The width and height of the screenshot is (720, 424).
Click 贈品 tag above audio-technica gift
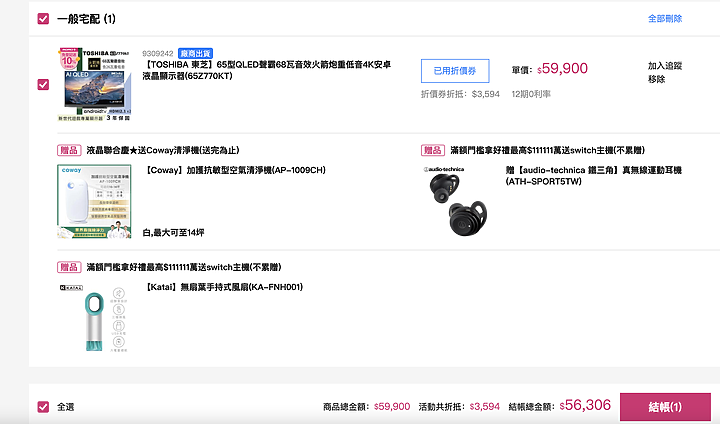pyautogui.click(x=433, y=150)
